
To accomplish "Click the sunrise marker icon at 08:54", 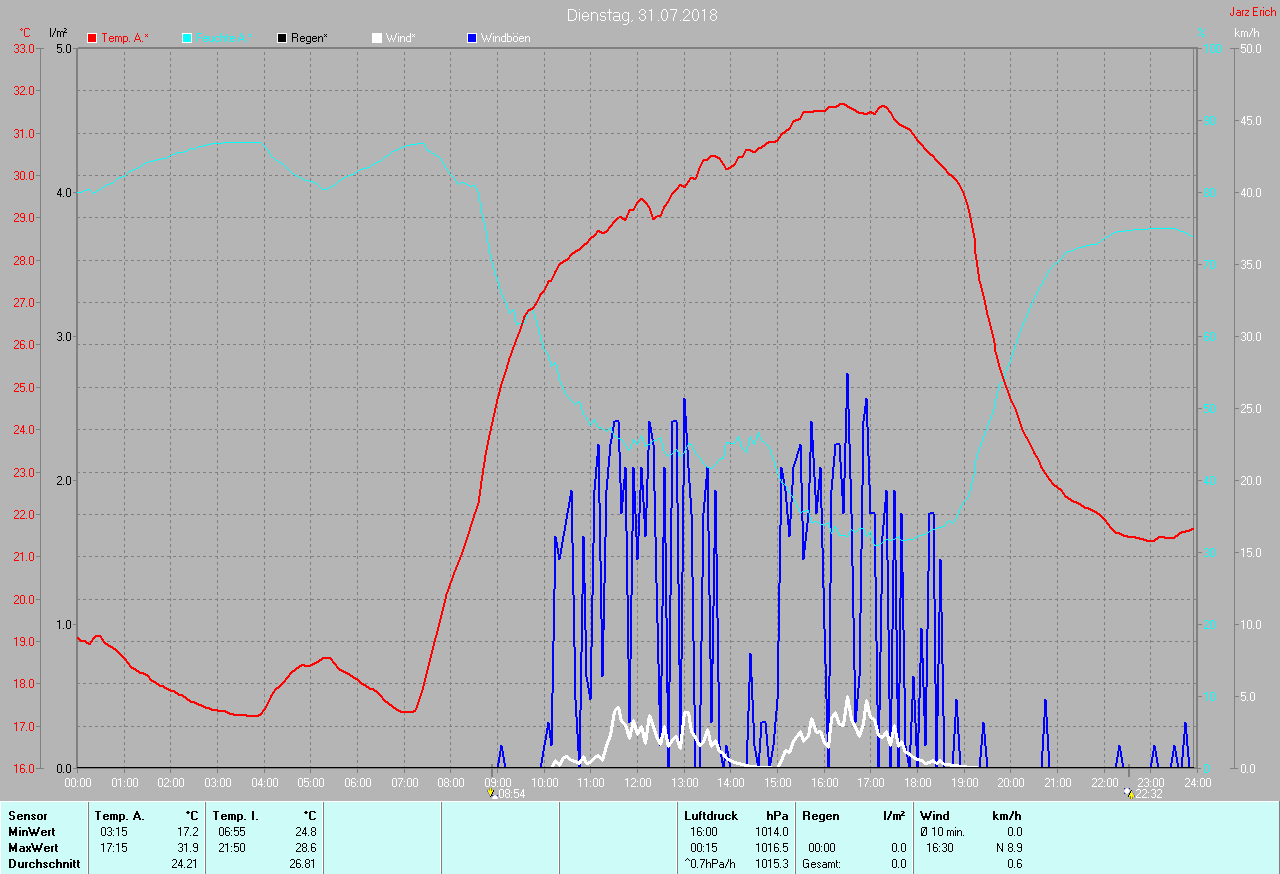I will pos(491,793).
